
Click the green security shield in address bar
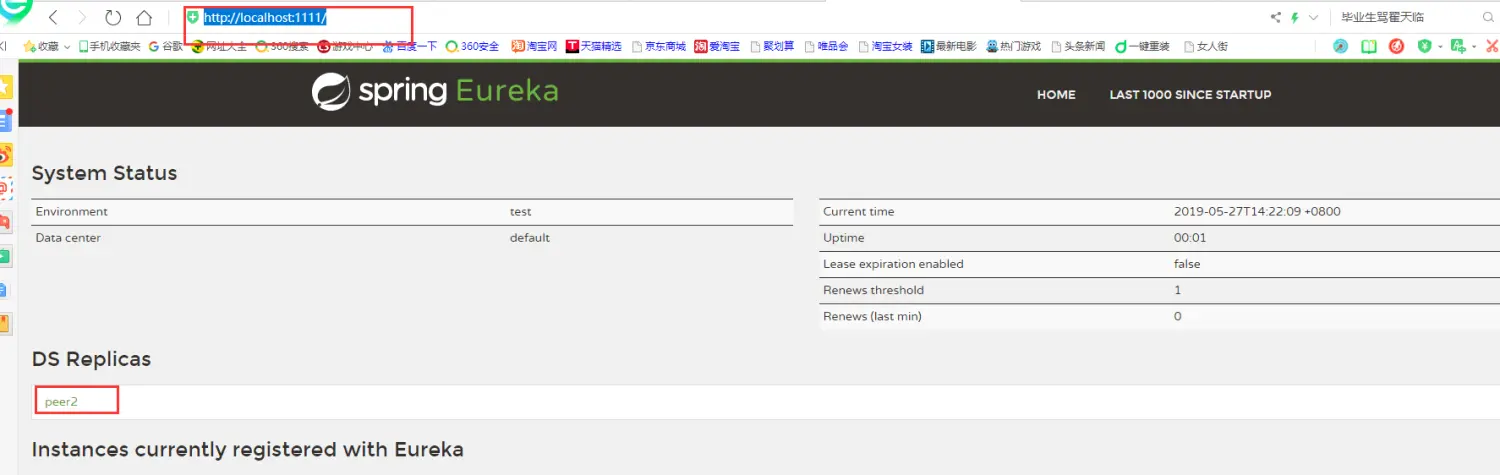click(193, 17)
